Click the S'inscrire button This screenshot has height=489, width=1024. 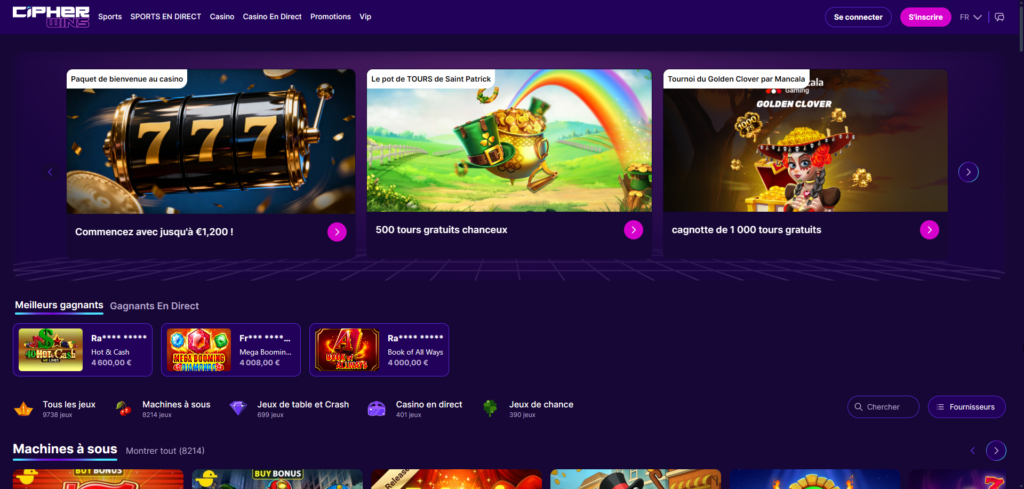point(925,17)
